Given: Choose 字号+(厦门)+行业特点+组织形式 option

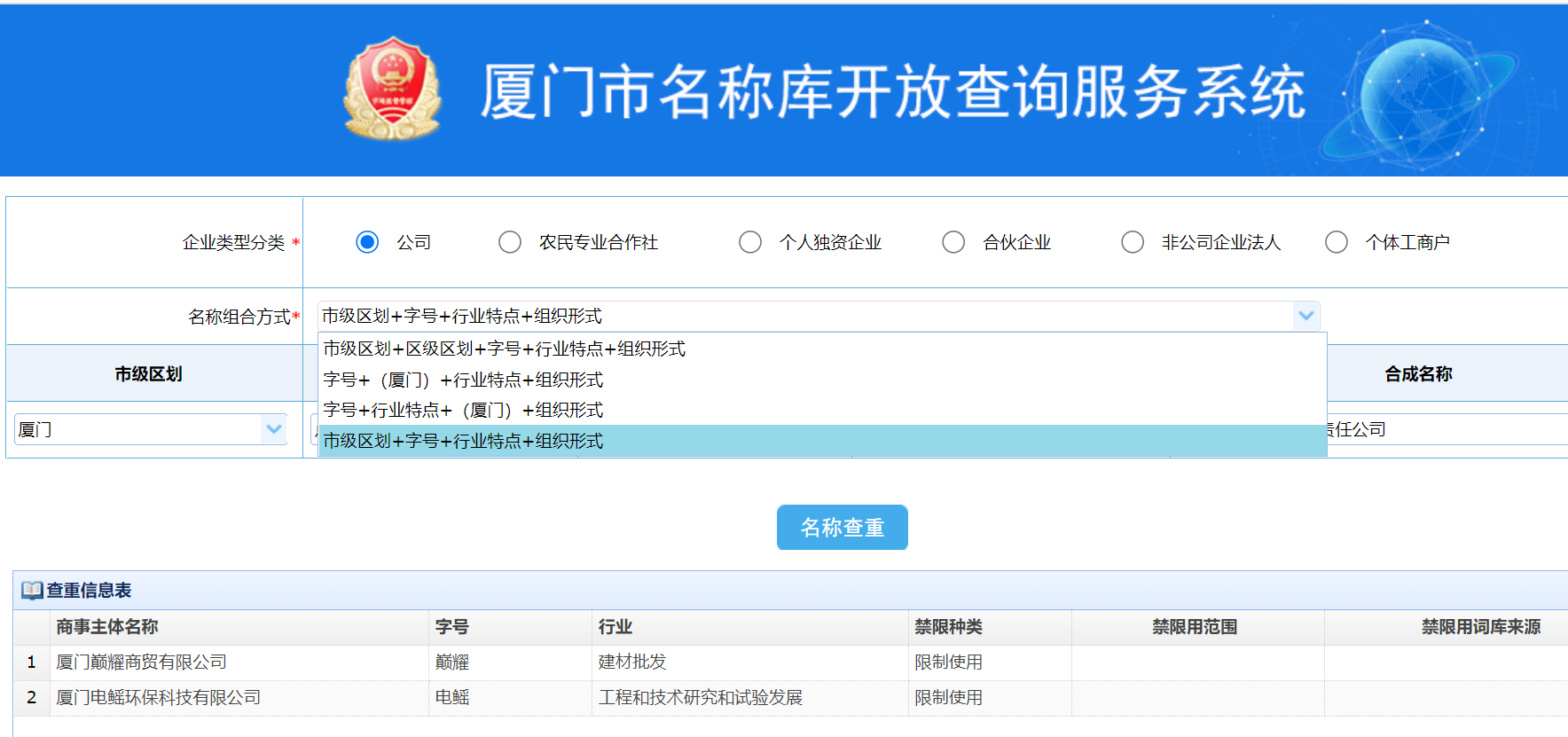Looking at the screenshot, I should [822, 380].
